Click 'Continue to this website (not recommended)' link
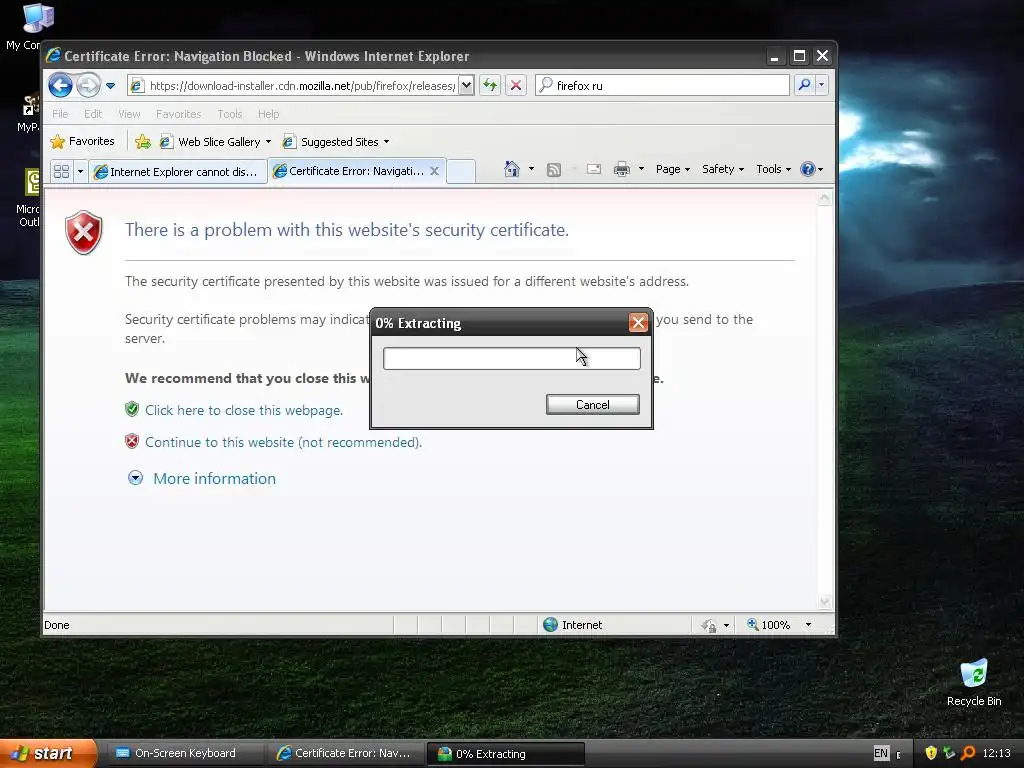Viewport: 1024px width, 768px height. [283, 442]
